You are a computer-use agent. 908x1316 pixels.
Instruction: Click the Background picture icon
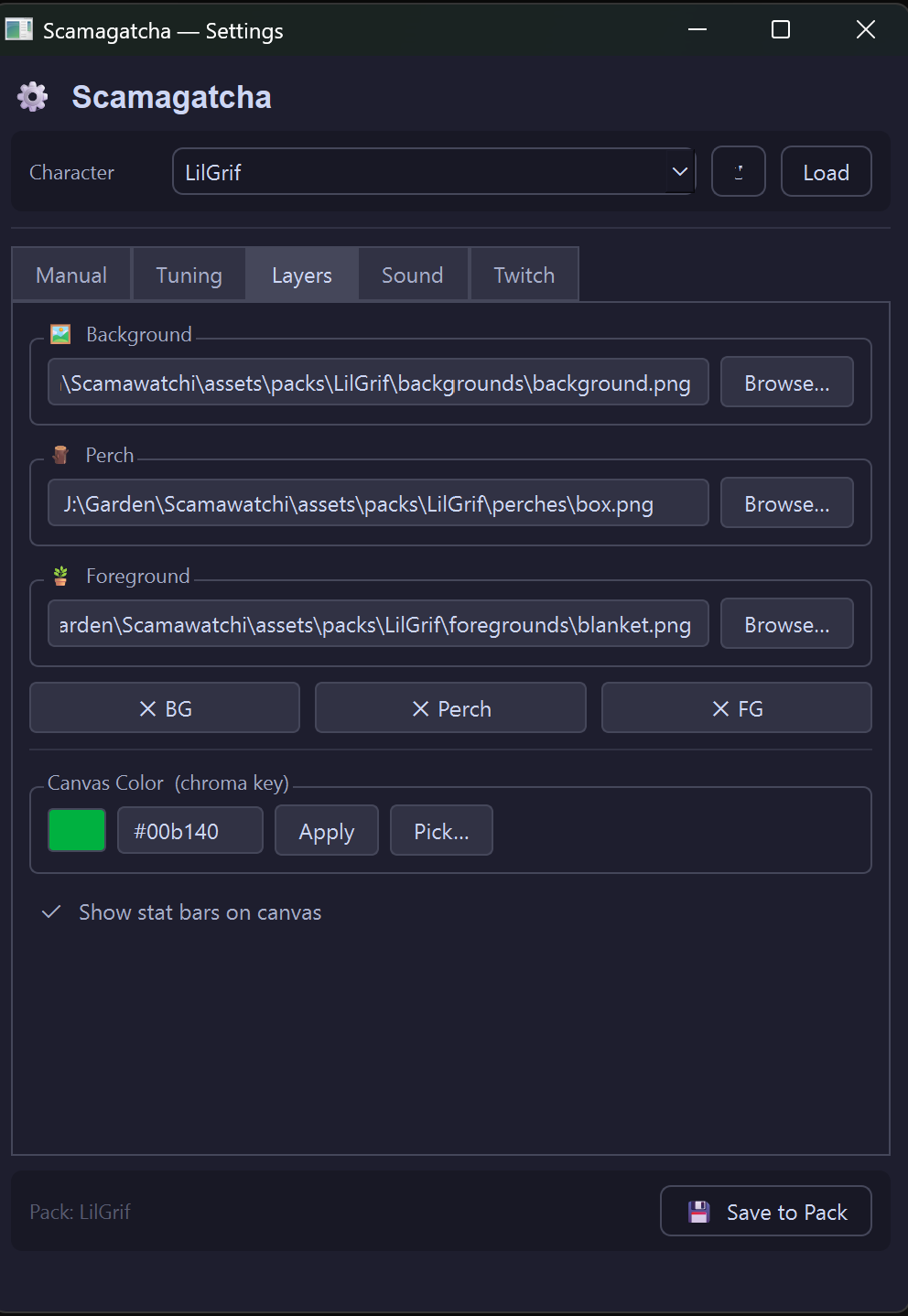(60, 334)
